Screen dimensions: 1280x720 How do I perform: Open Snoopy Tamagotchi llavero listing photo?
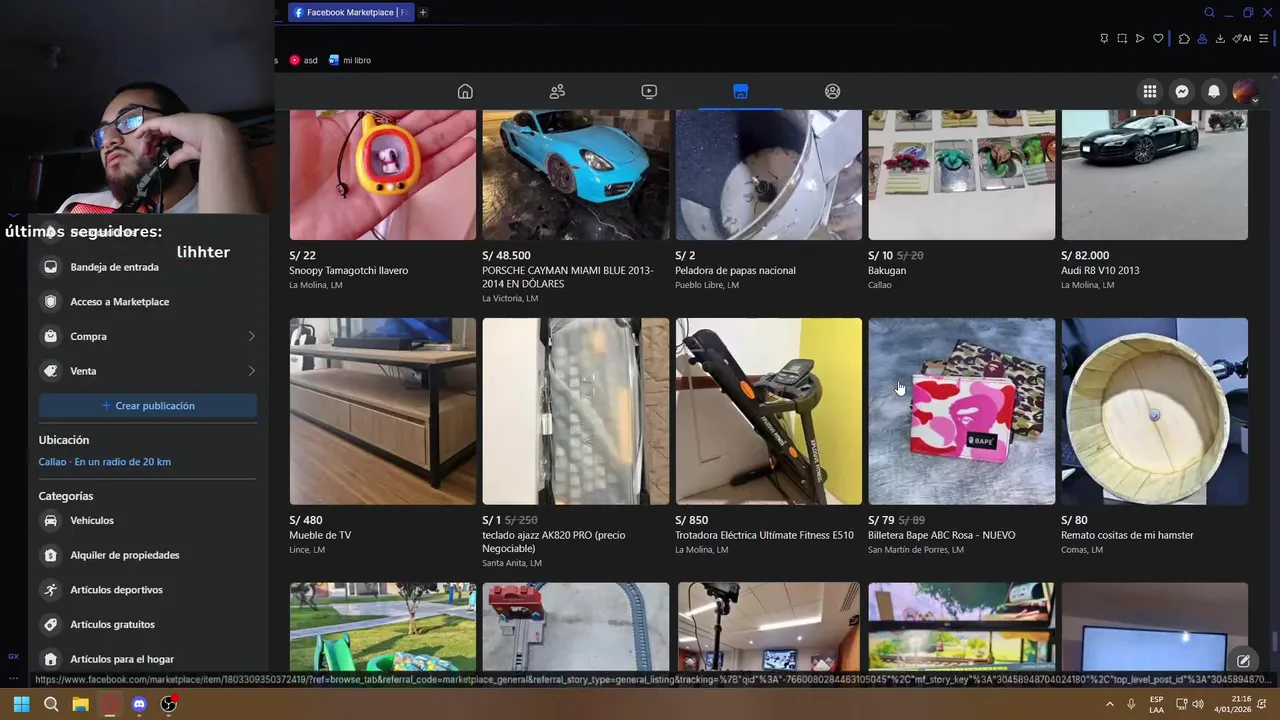pyautogui.click(x=383, y=175)
